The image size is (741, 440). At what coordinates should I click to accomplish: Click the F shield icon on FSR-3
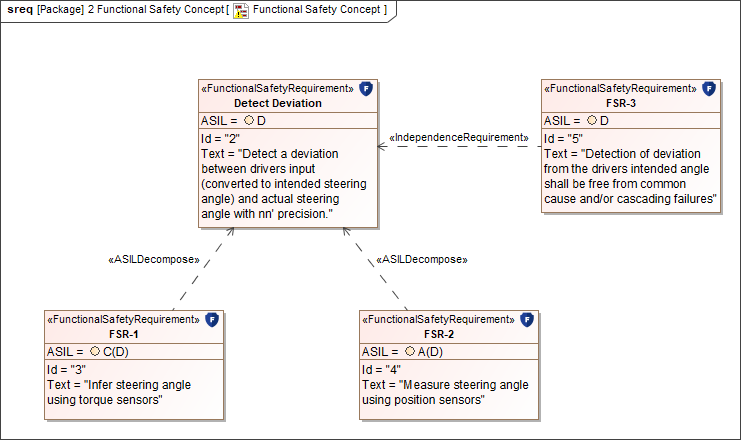pyautogui.click(x=709, y=89)
